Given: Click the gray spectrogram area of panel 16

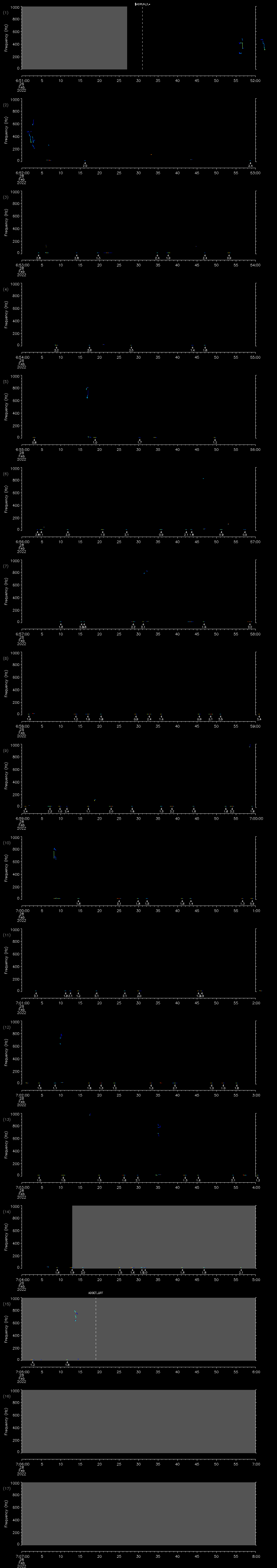Looking at the screenshot, I should pos(138,1421).
